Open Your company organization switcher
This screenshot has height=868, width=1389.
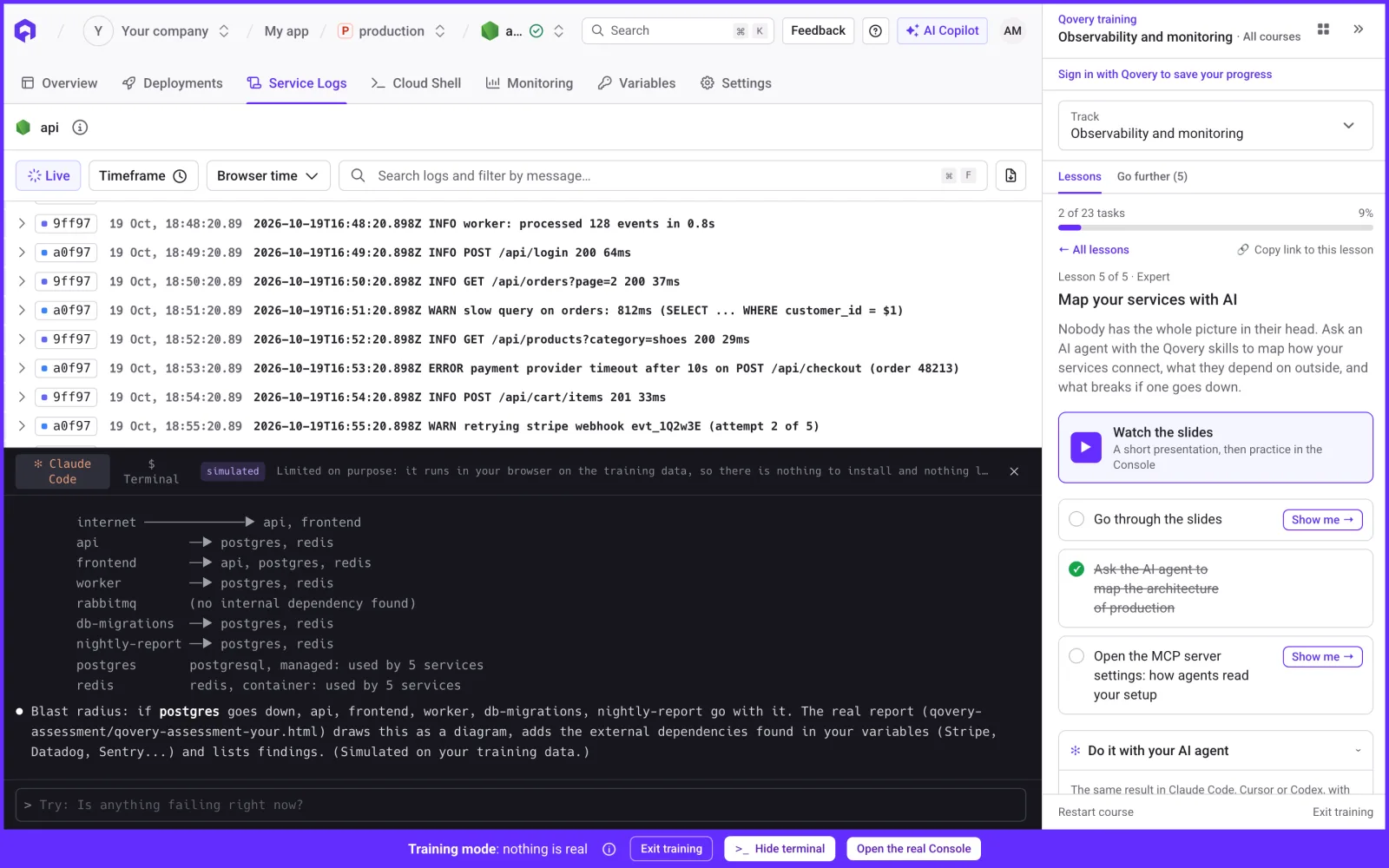224,31
